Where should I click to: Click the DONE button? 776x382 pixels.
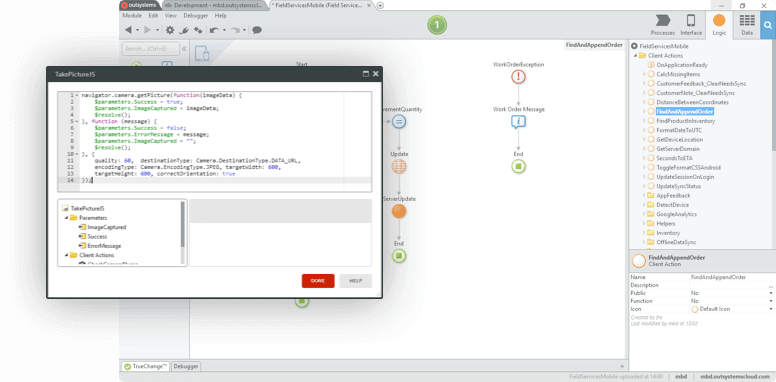pyautogui.click(x=318, y=281)
